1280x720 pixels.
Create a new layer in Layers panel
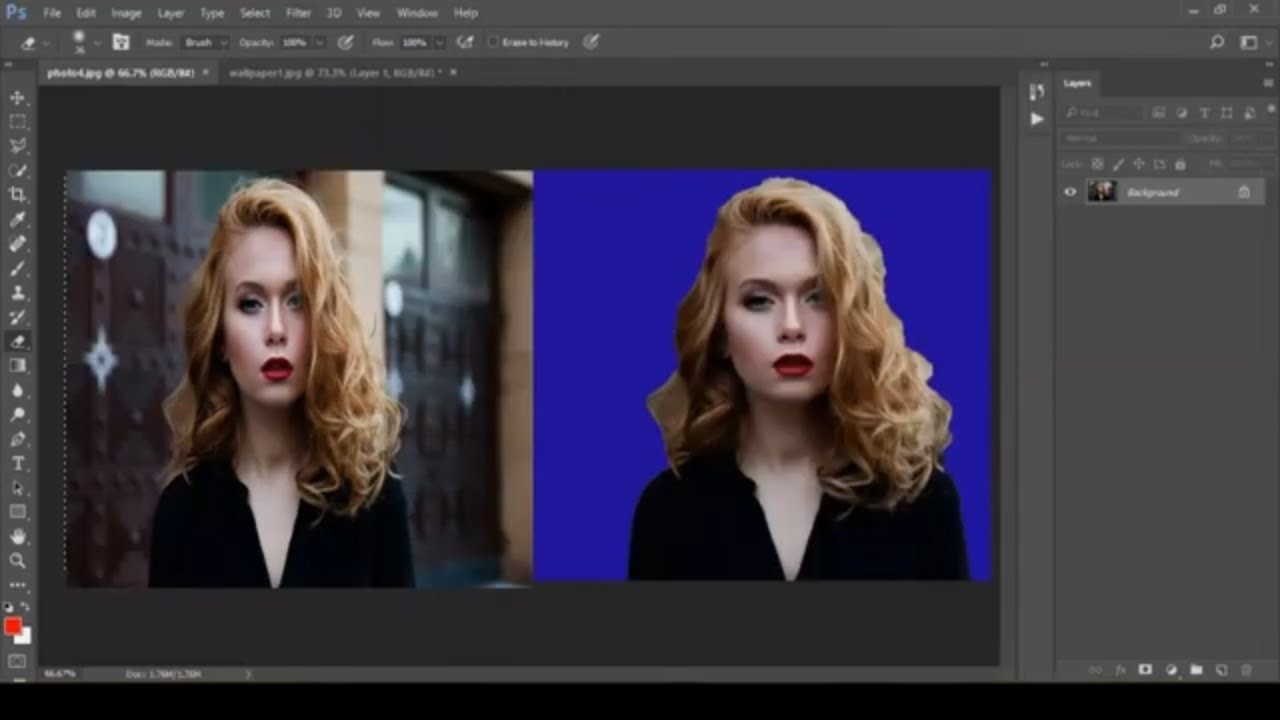(x=1221, y=670)
